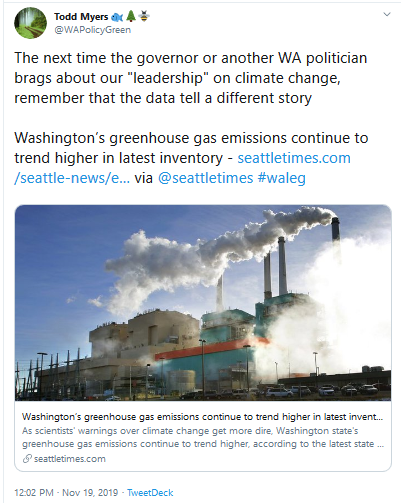The width and height of the screenshot is (401, 503).
Task: Follow seattletimes.com article link in tweet
Action: [294, 158]
